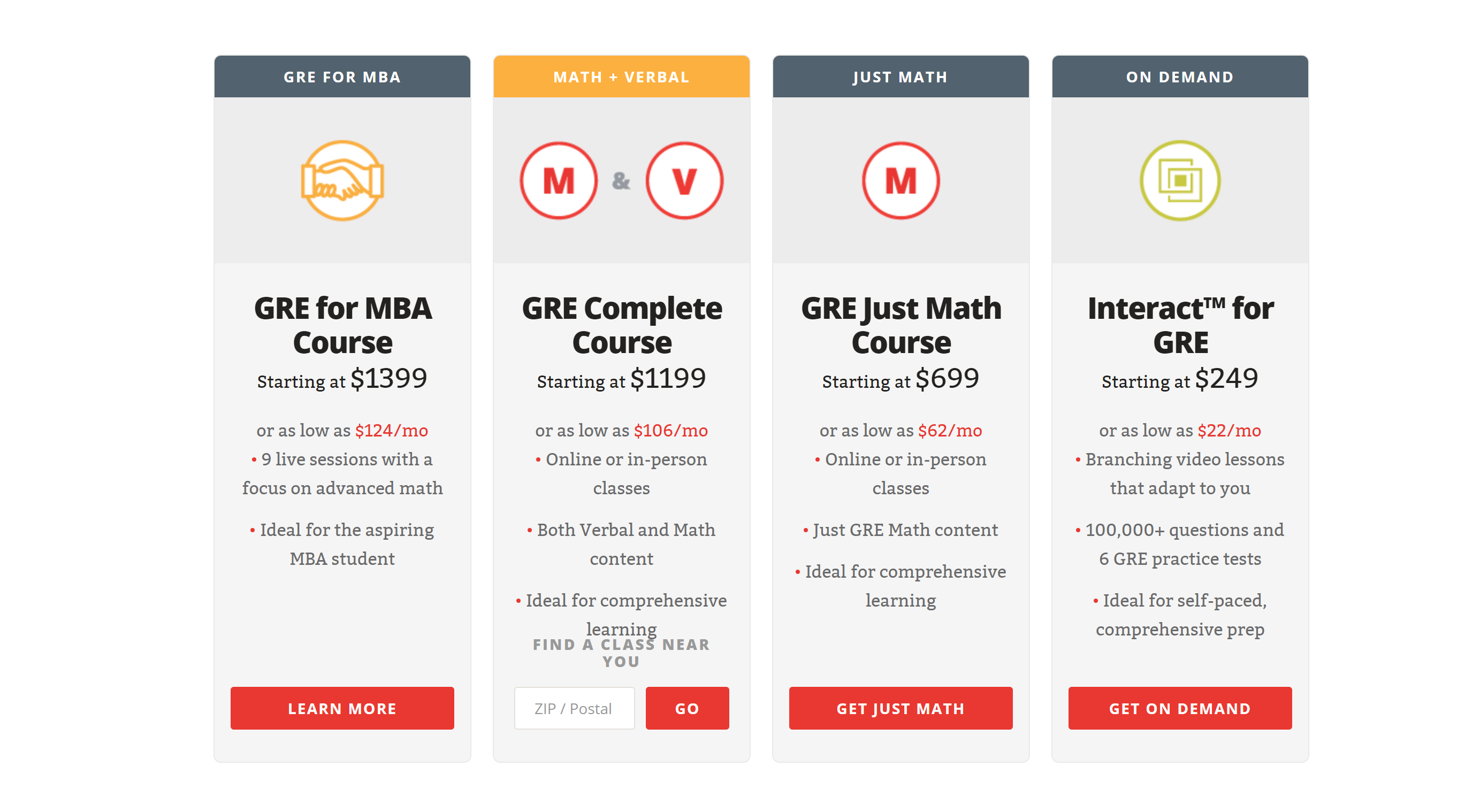Click the red V circle icon

[684, 180]
